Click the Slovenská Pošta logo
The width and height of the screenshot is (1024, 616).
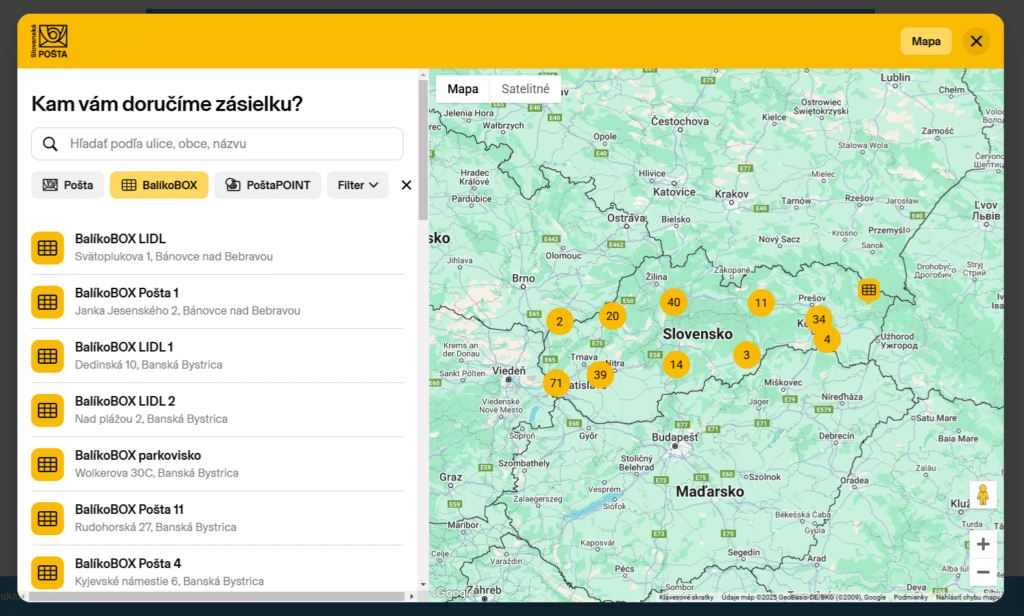coord(49,41)
